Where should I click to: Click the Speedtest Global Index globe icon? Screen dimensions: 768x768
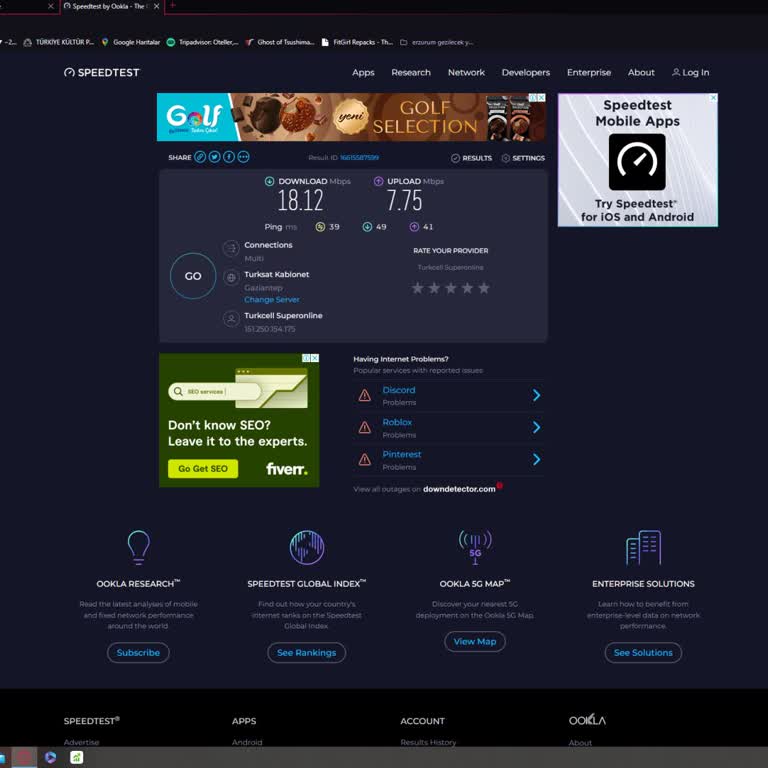[307, 547]
